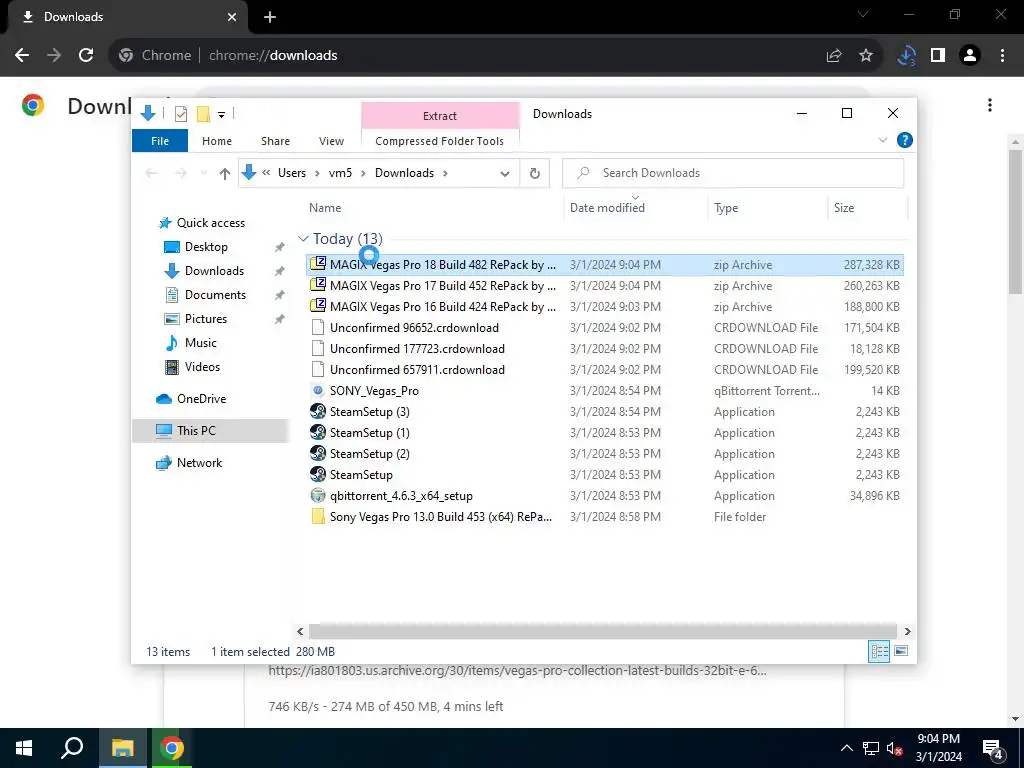Open Desktop in the navigation pane
The image size is (1024, 768).
pos(206,247)
